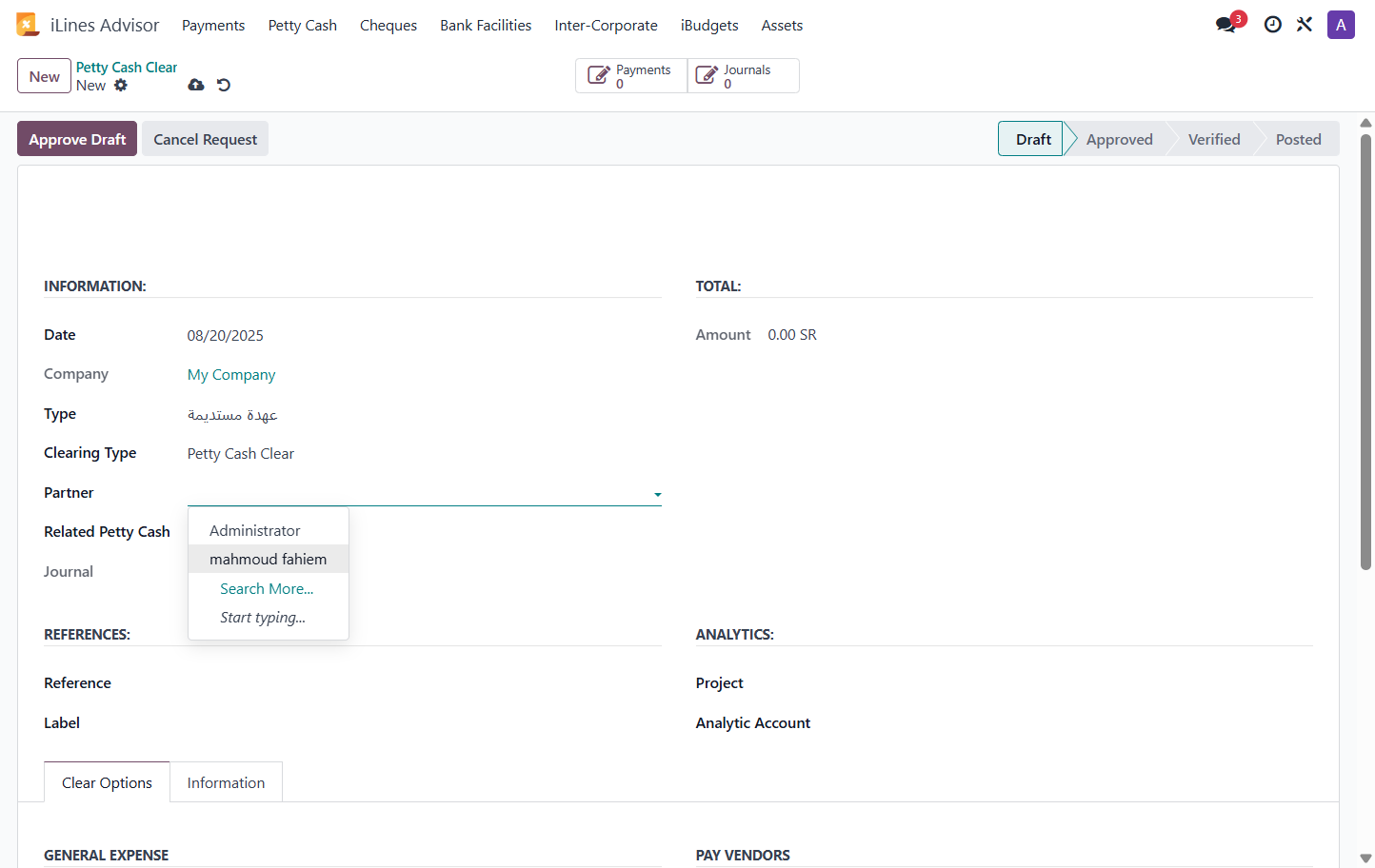
Task: Click the Type field value
Action: (232, 415)
